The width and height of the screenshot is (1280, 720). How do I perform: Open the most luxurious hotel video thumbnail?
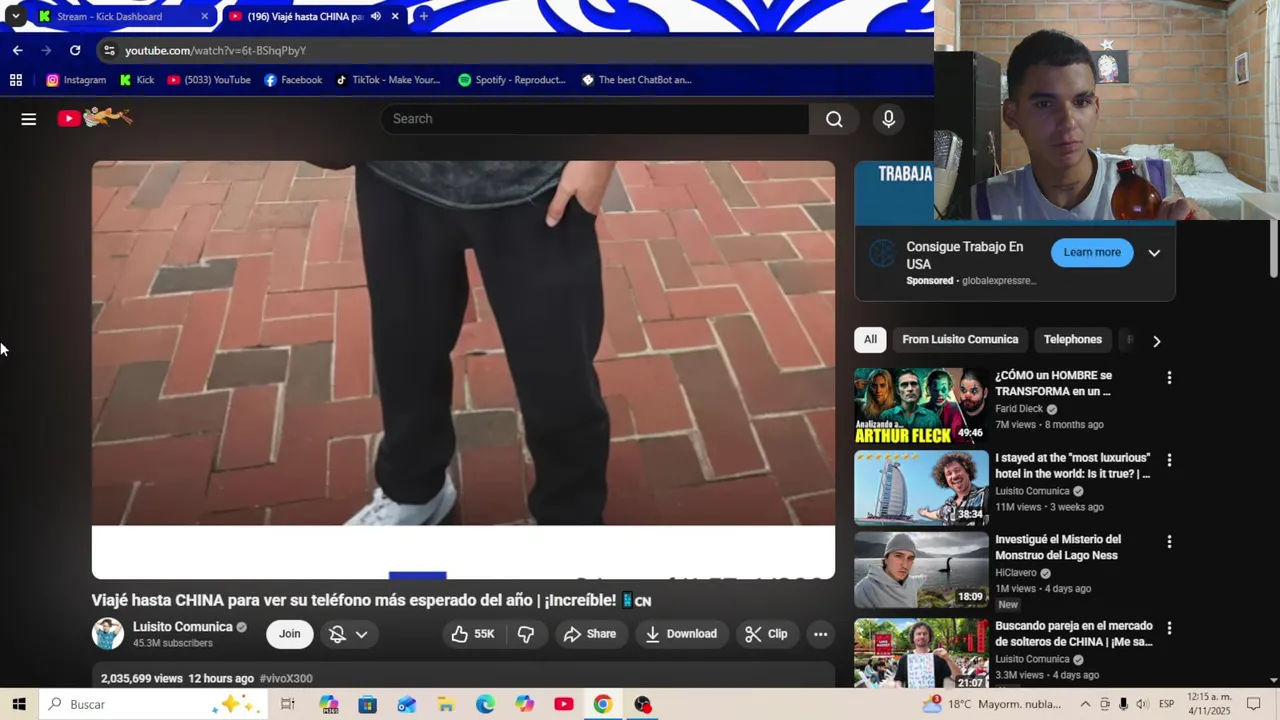921,488
